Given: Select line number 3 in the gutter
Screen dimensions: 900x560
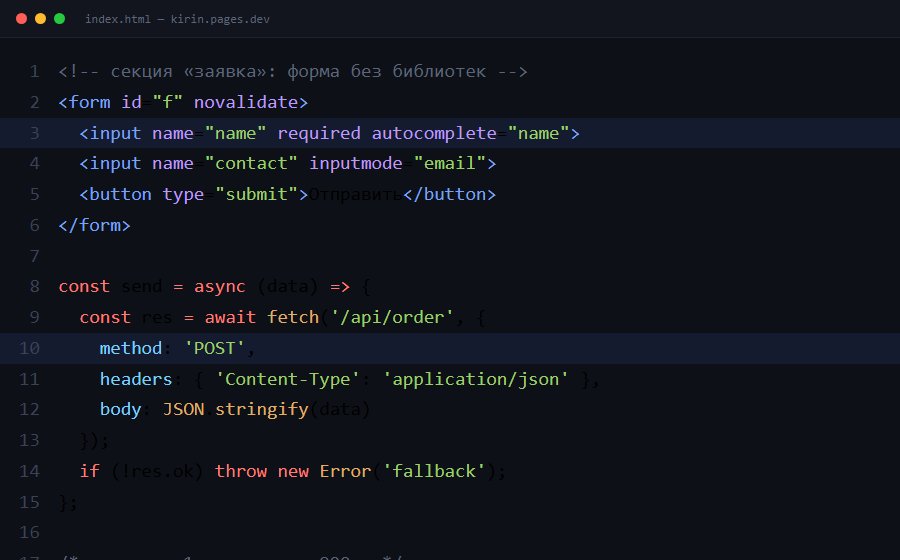Looking at the screenshot, I should coord(34,133).
